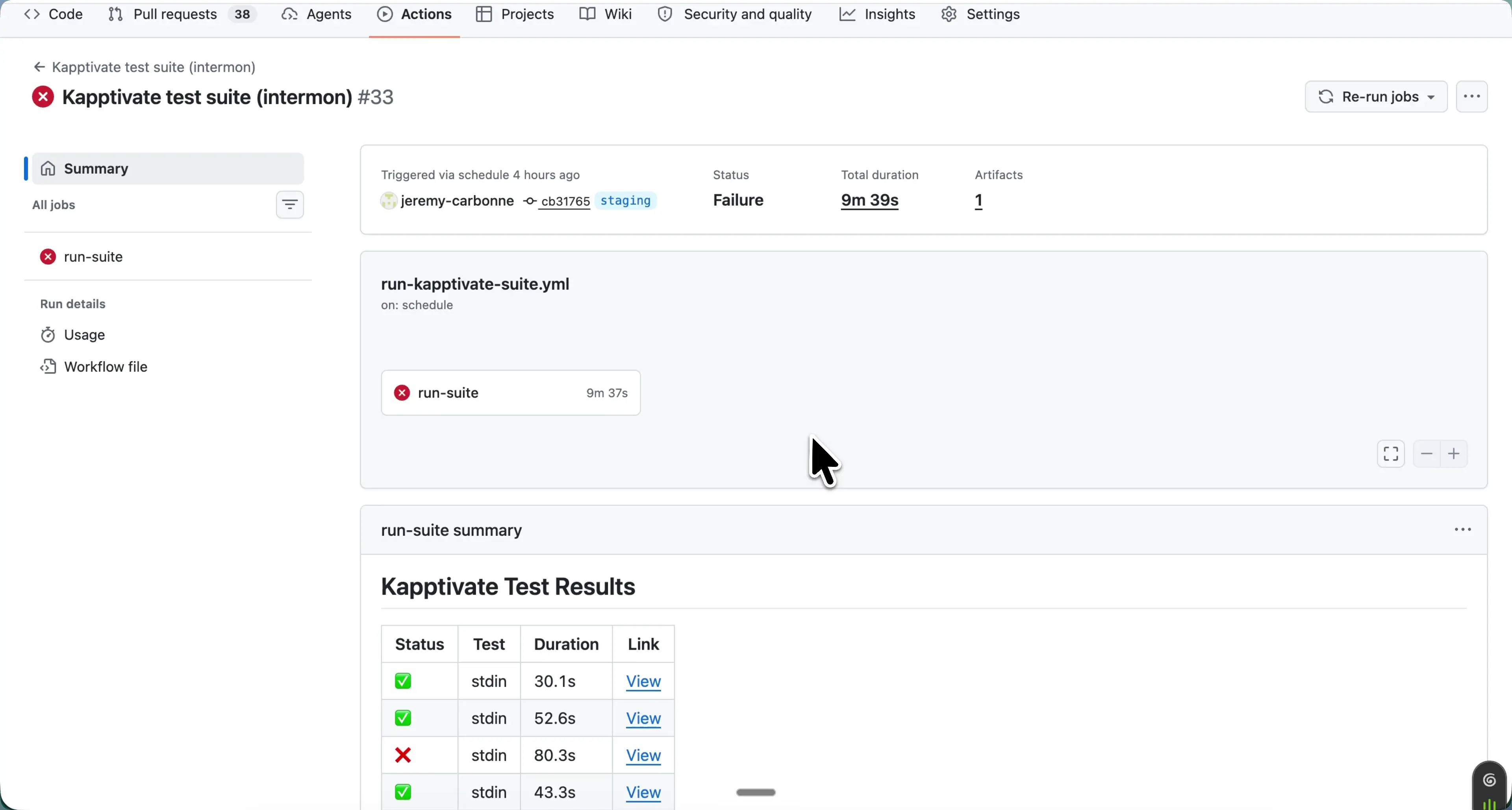The width and height of the screenshot is (1512, 810).
Task: Click the Kapptivate Test Results heading
Action: click(x=508, y=587)
